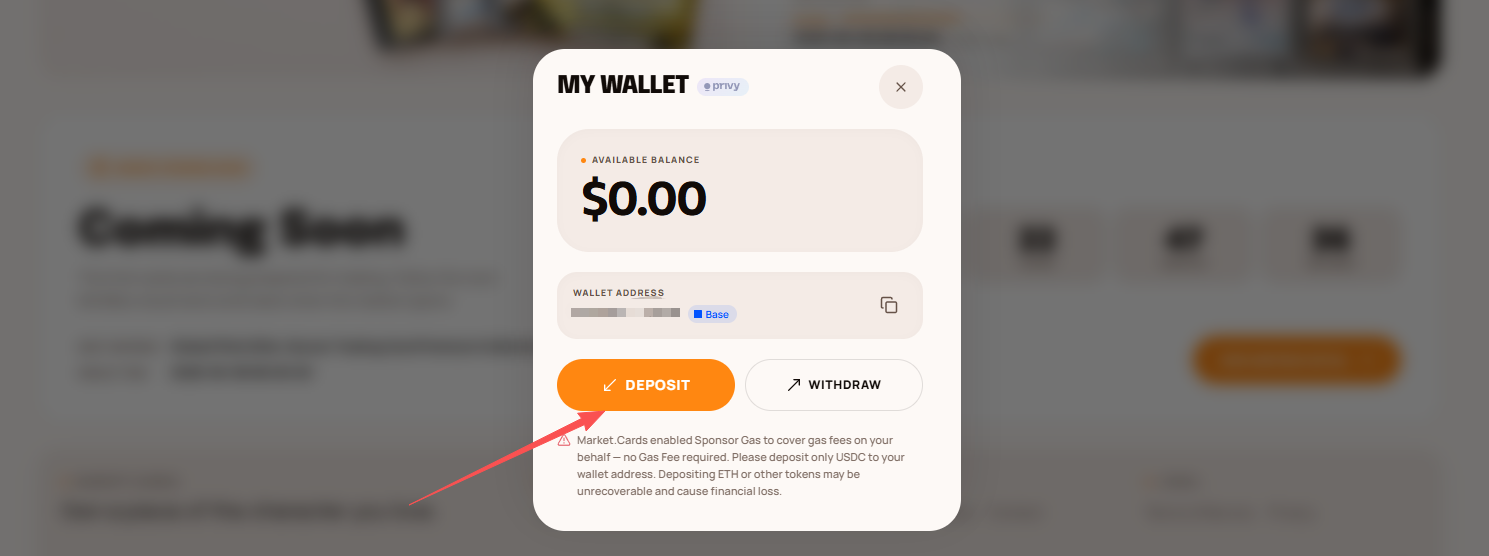
Task: Copy the wallet address
Action: tap(889, 305)
